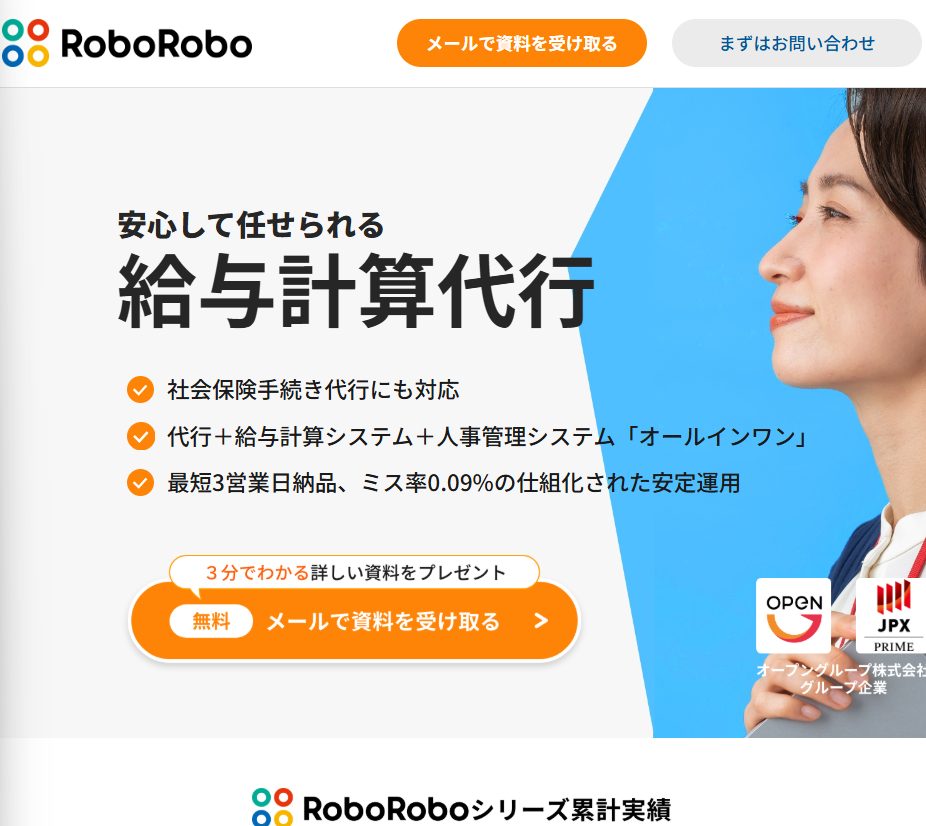Image resolution: width=926 pixels, height=826 pixels.
Task: Click the RoboRobo logo above シリーズ累計実績
Action: (x=272, y=807)
